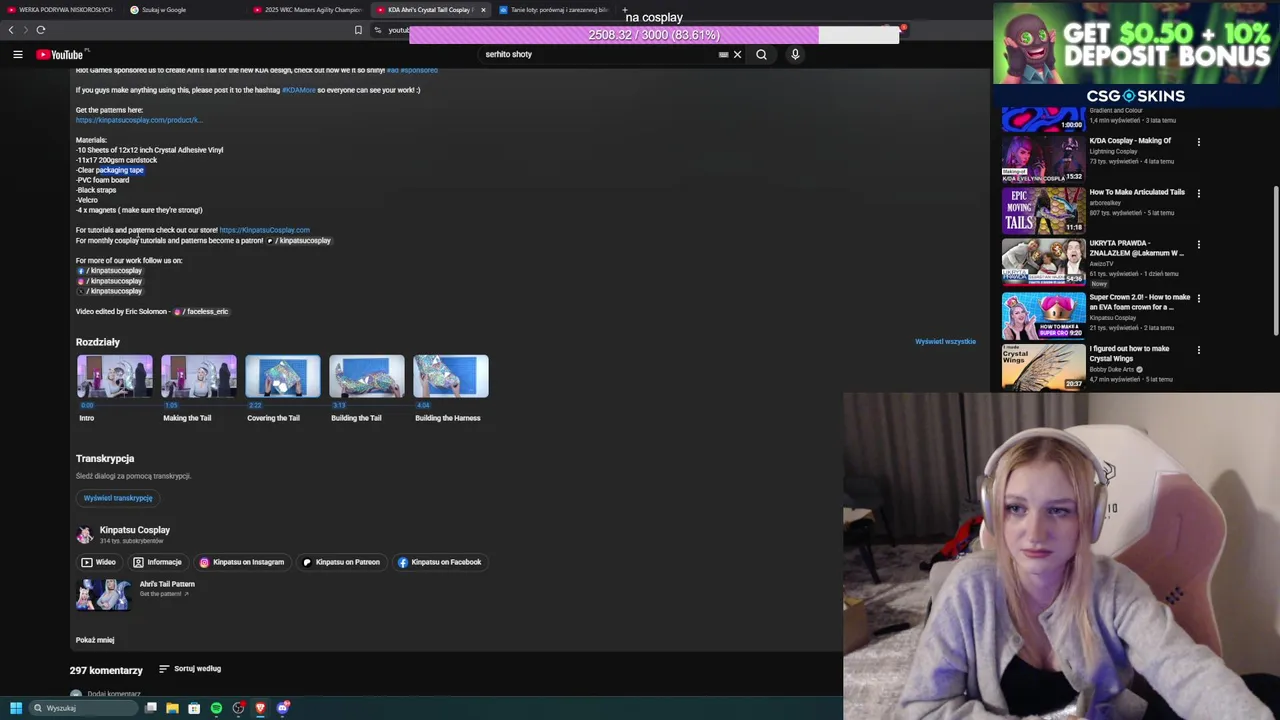The height and width of the screenshot is (720, 1280).
Task: Open options for Super Crown 2.0 video
Action: pyautogui.click(x=1198, y=298)
